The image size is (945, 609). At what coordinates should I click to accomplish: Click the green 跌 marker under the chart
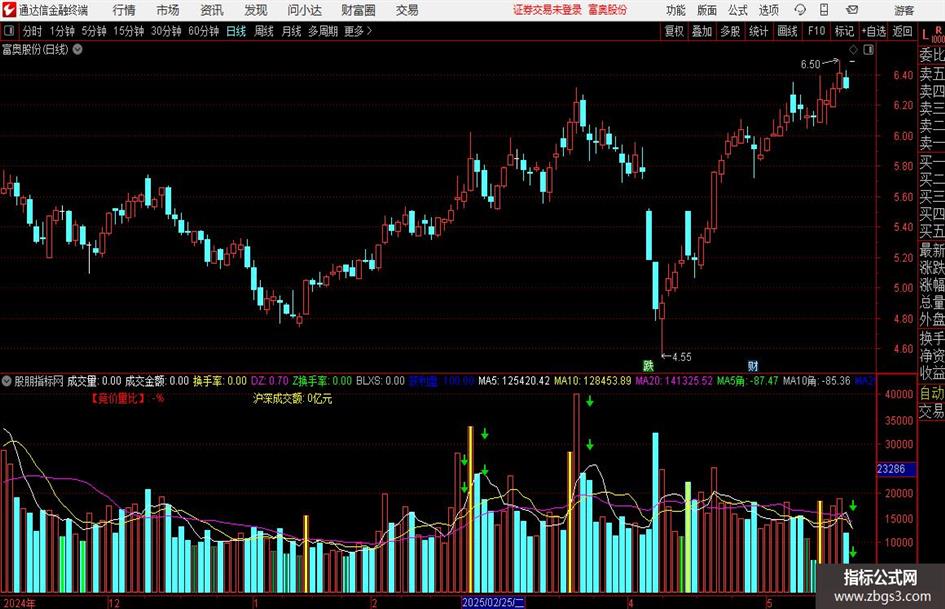[648, 365]
